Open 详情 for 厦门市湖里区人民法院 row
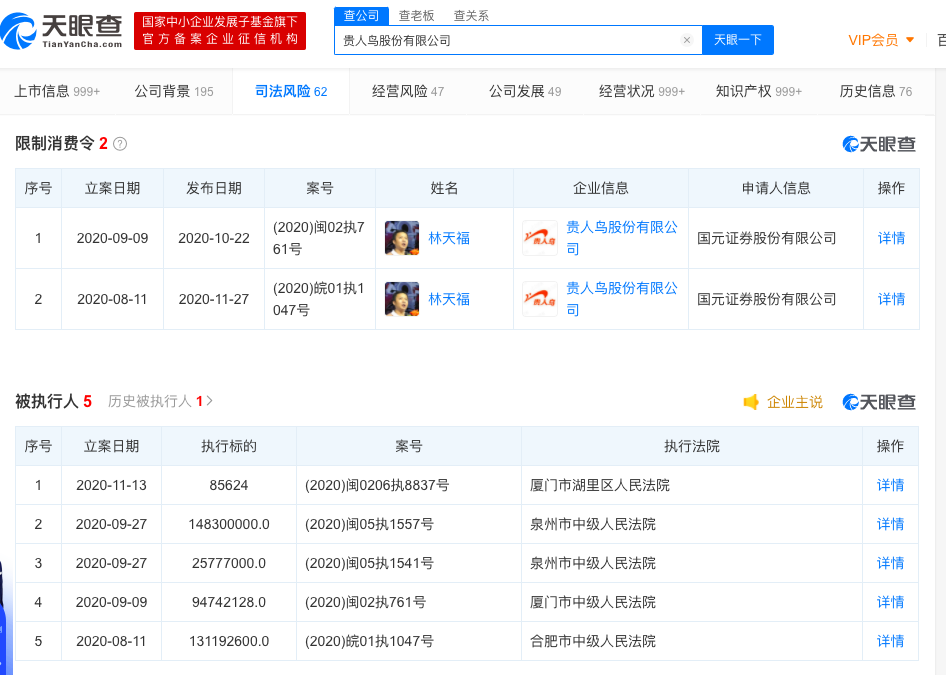This screenshot has width=946, height=675. point(890,485)
